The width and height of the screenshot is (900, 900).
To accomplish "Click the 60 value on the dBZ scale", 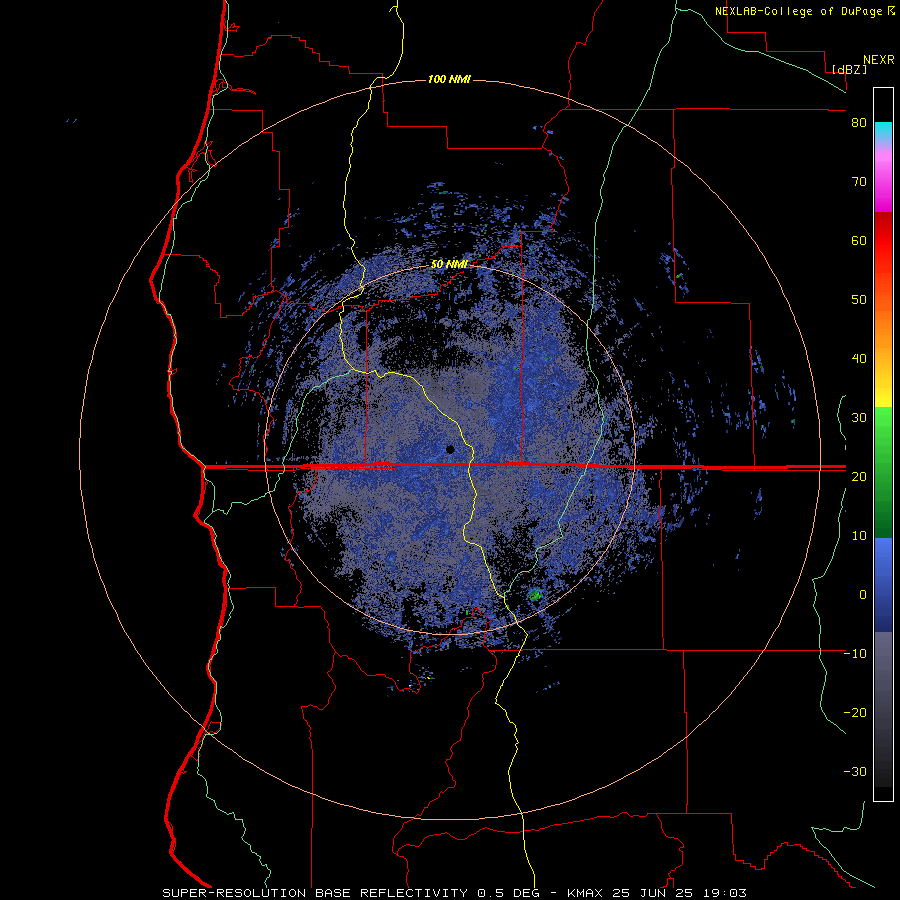I will (859, 240).
